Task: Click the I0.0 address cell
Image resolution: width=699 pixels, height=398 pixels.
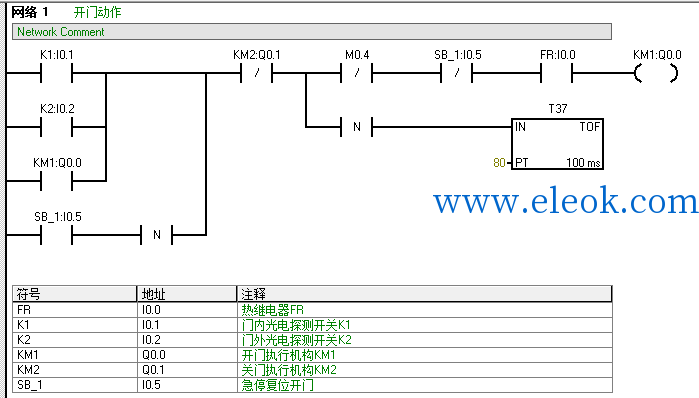Action: (187, 310)
